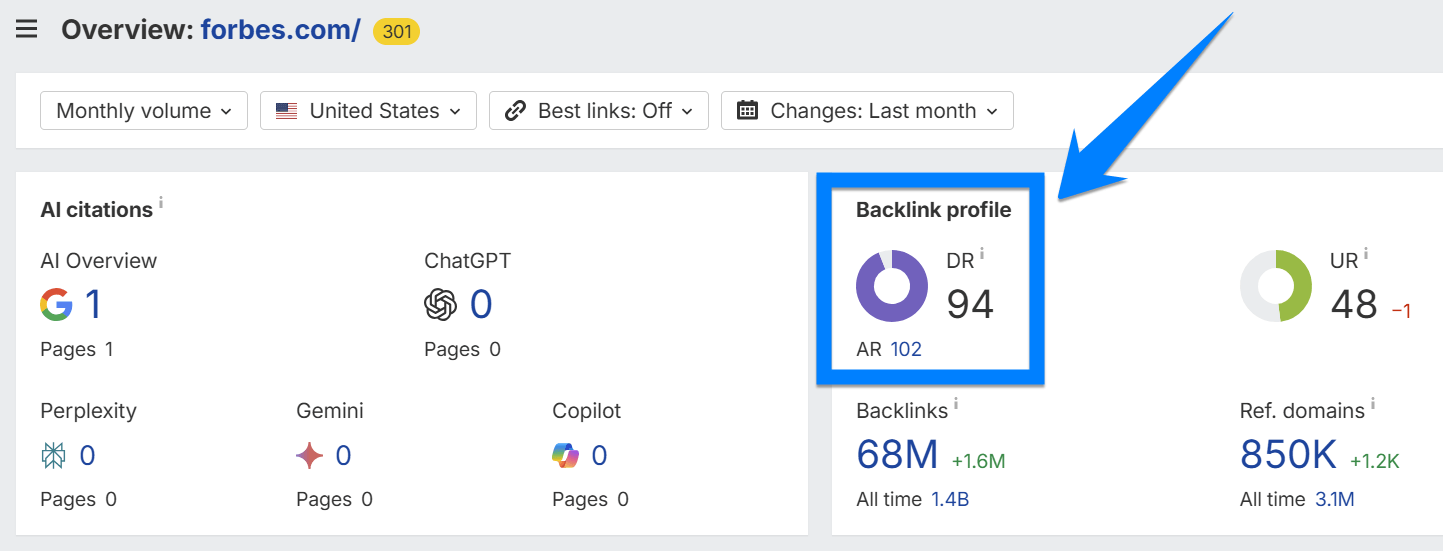The height and width of the screenshot is (551, 1443).
Task: Open the Gemini citations count 0
Action: pyautogui.click(x=343, y=456)
